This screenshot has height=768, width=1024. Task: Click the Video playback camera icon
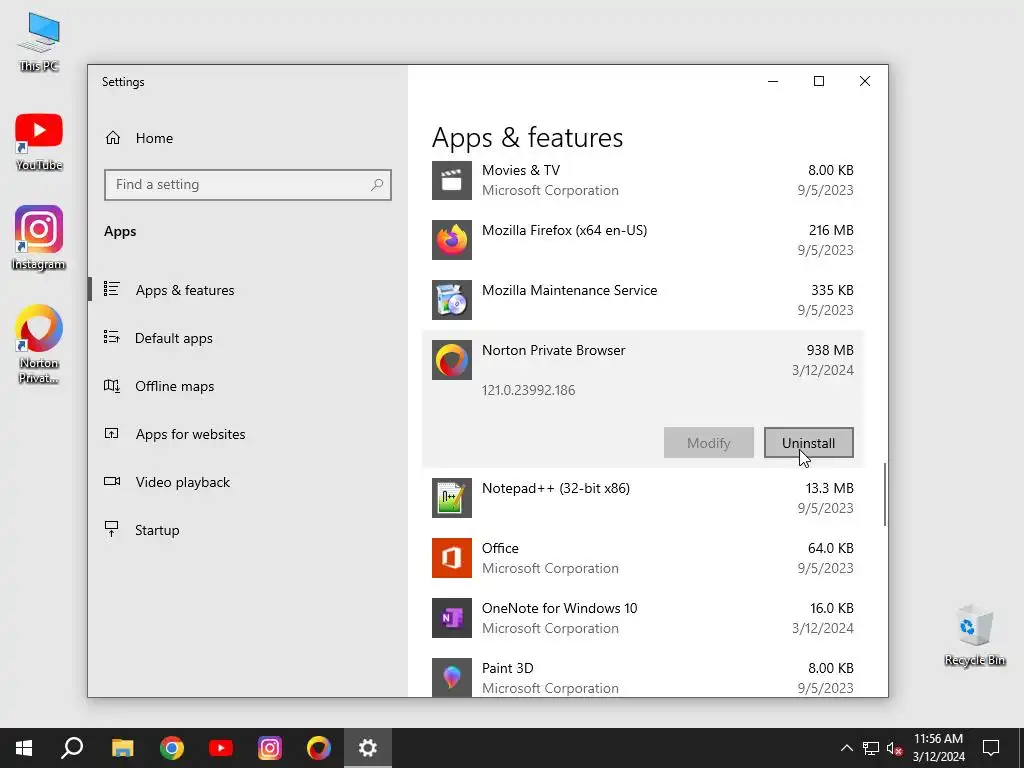[x=112, y=481]
